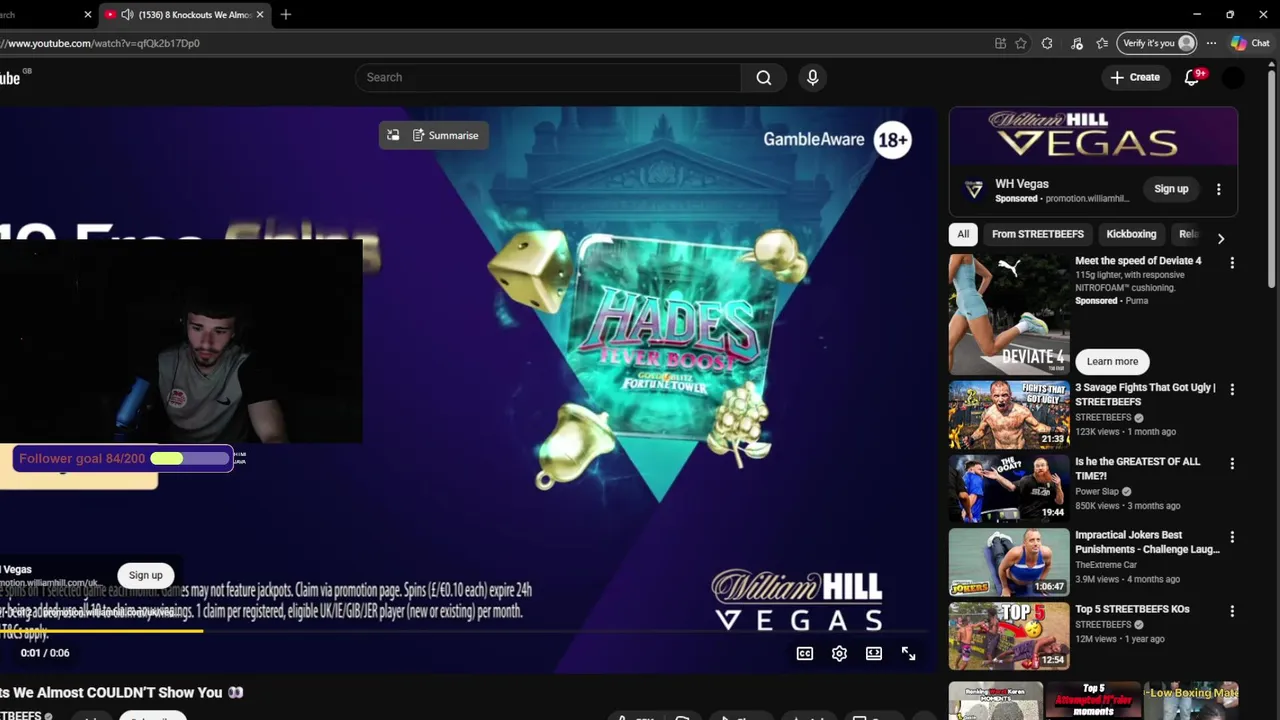Select the Kickboxing filter chip

click(1131, 234)
